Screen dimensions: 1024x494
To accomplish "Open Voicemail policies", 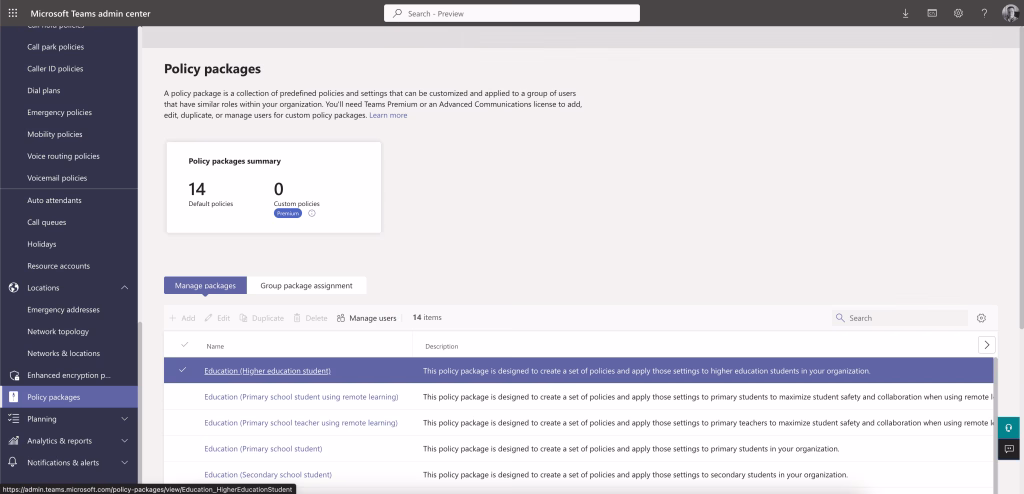I will (57, 178).
